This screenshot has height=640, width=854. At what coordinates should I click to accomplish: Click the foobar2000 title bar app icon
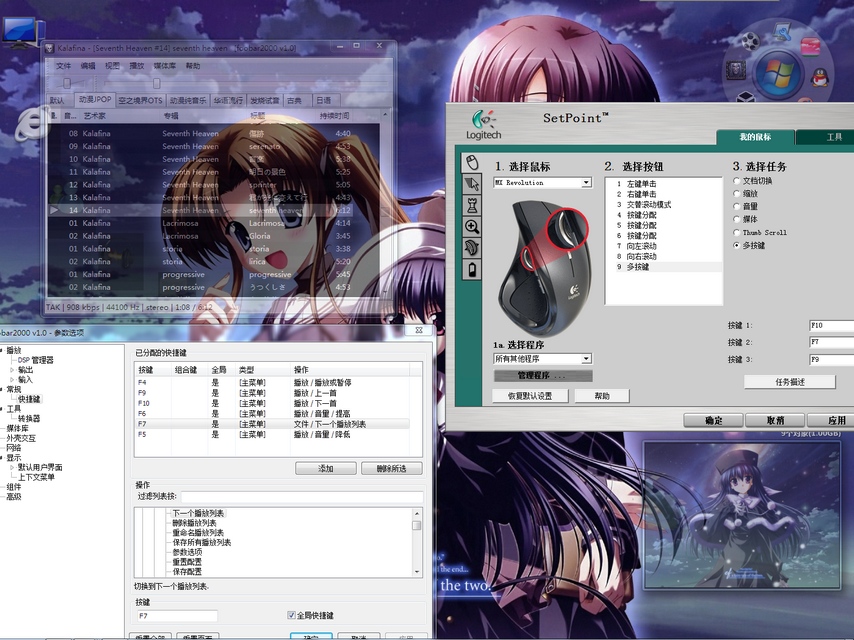[50, 48]
